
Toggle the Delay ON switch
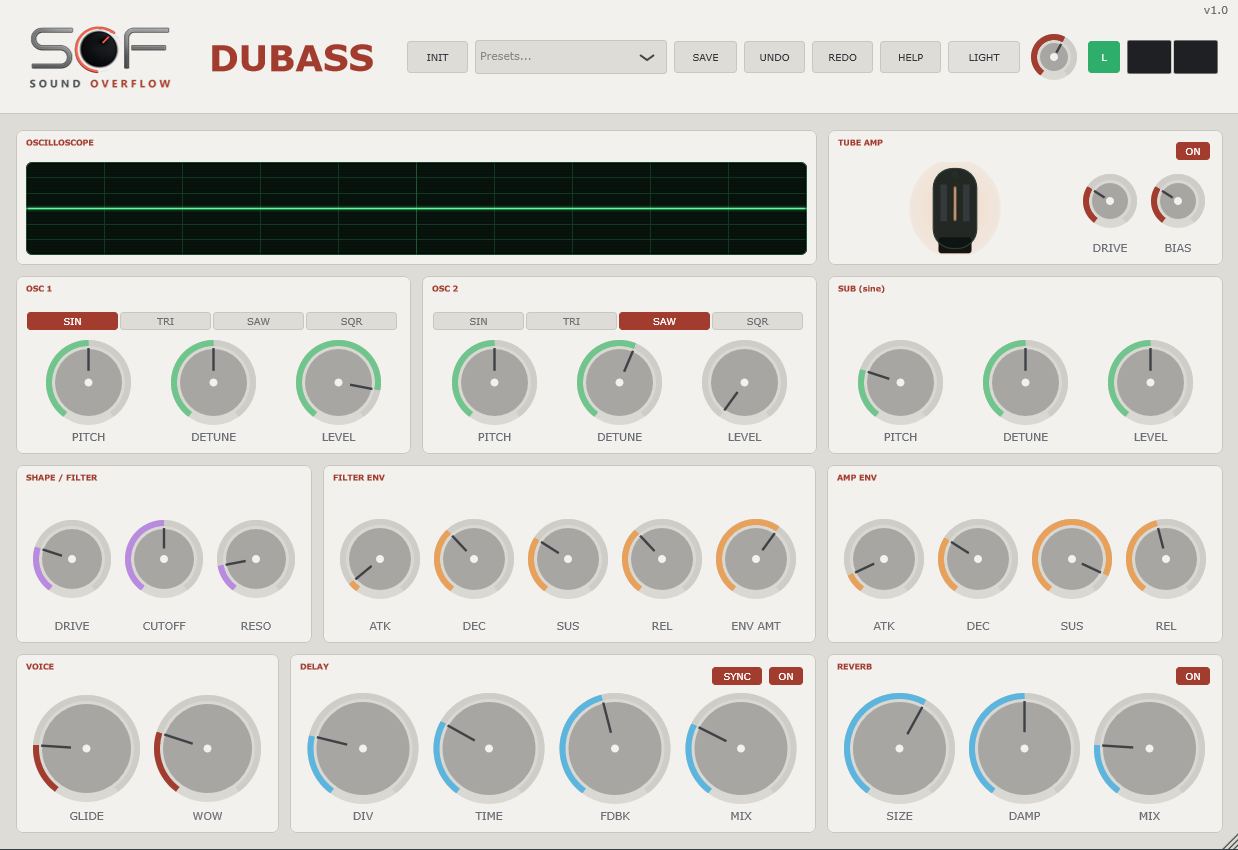(786, 676)
